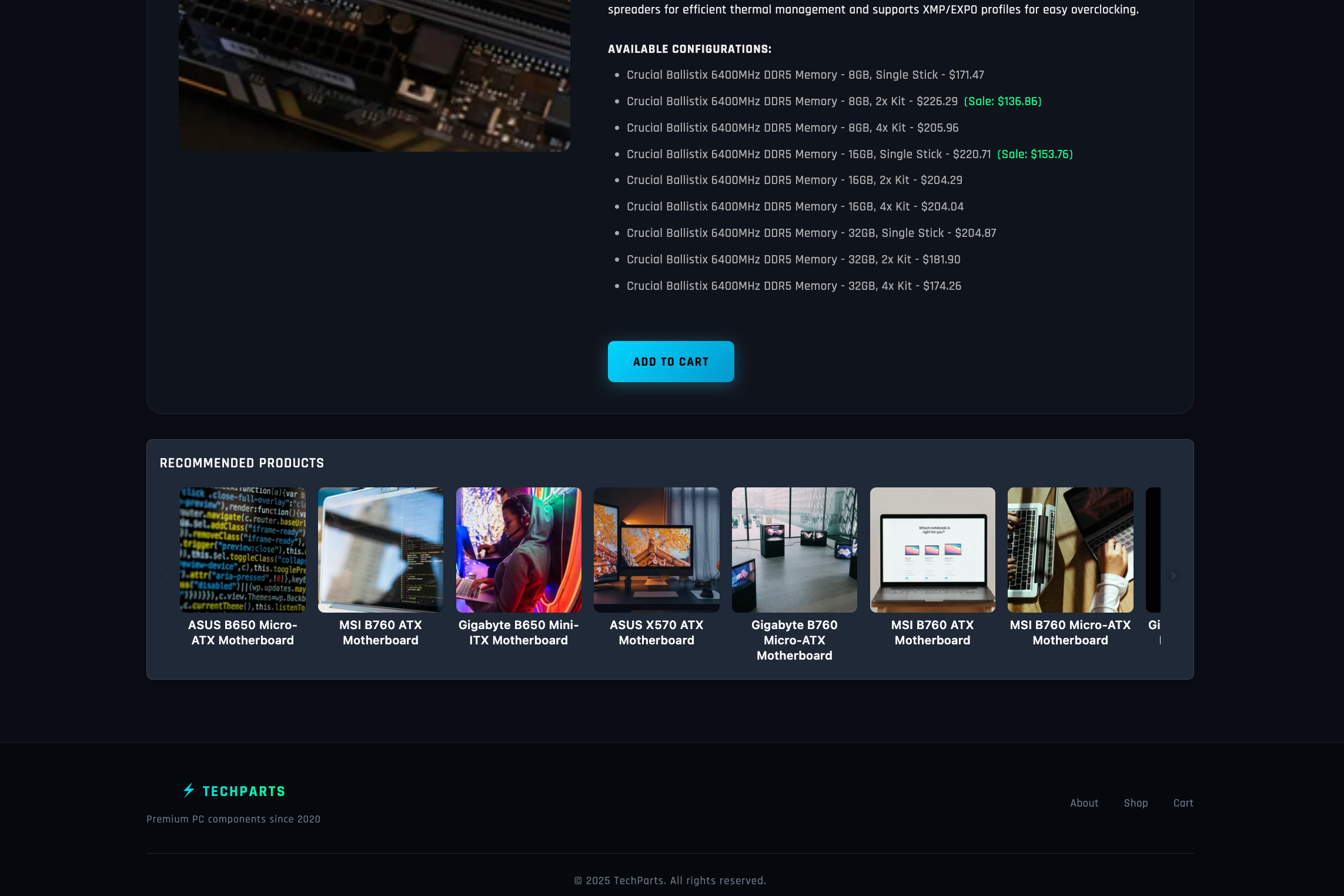Click the TechParts lightning bolt logo icon
Screen dimensions: 1344x896
click(x=189, y=790)
